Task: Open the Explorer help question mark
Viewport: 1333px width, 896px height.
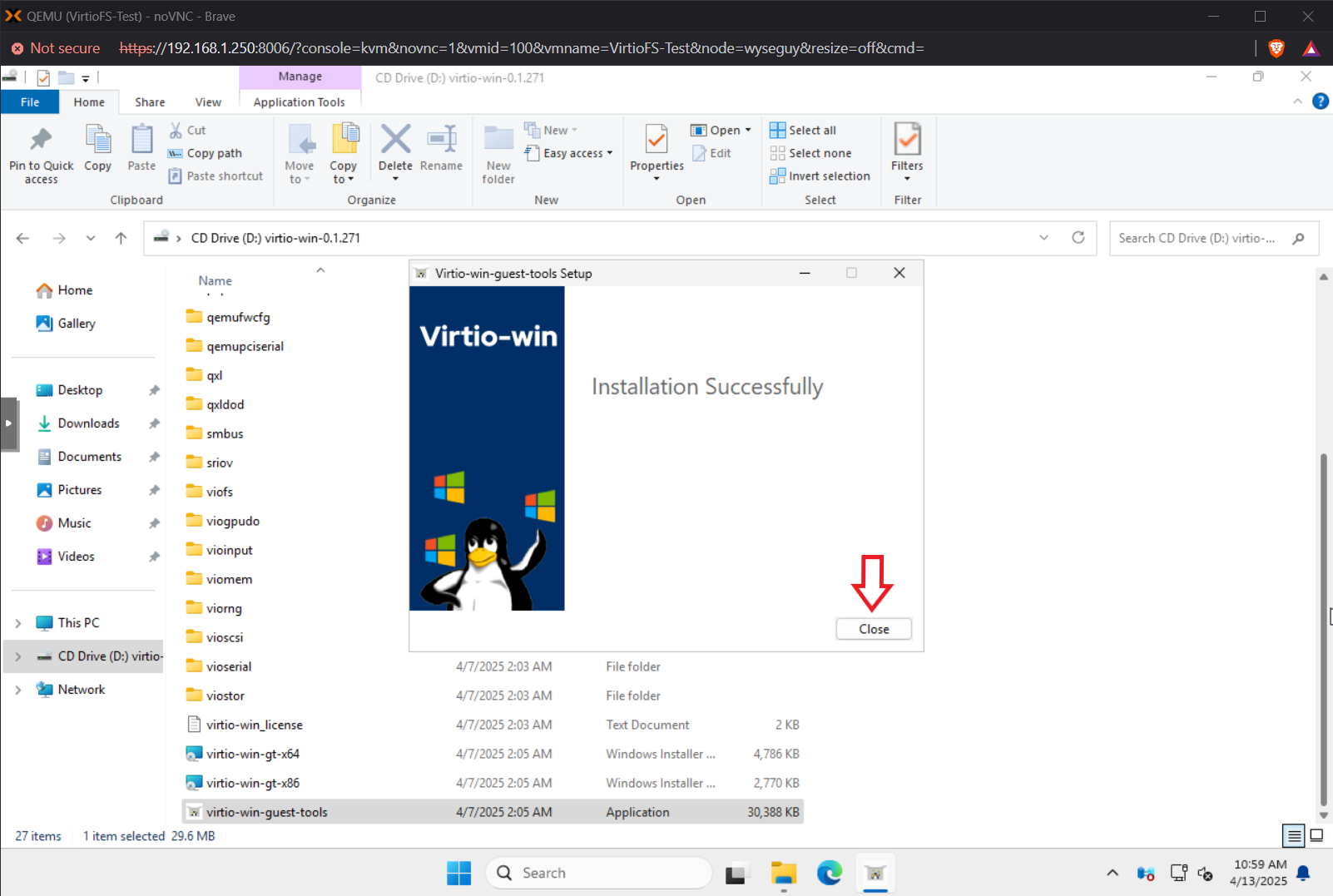Action: (1320, 101)
